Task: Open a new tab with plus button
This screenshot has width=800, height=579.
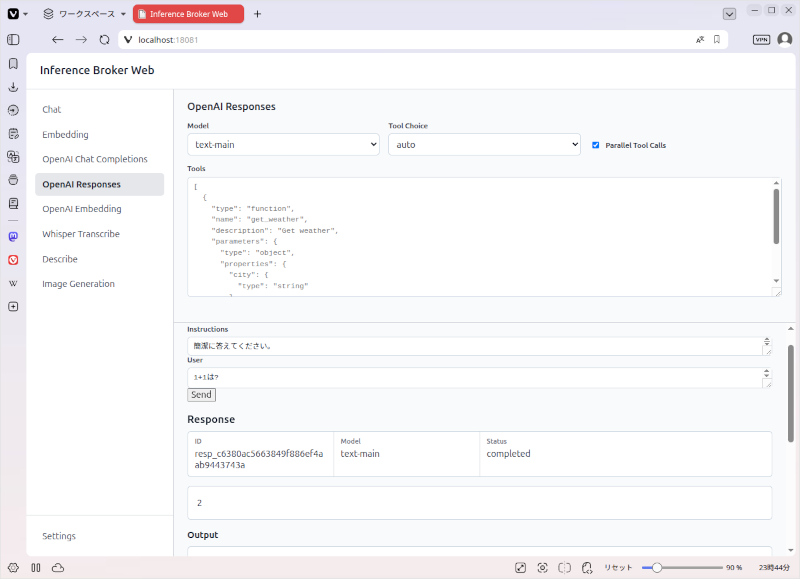Action: (x=258, y=14)
